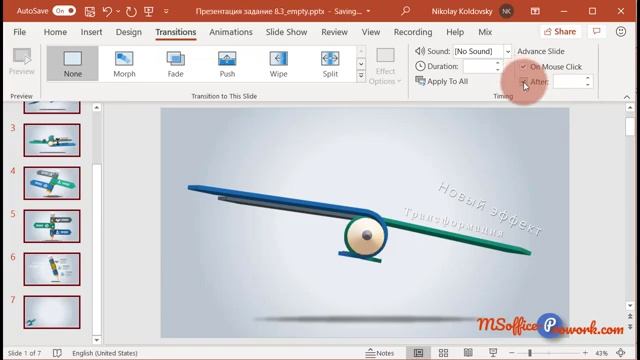Select slide 5 thumbnail
This screenshot has height=360, width=640.
pyautogui.click(x=52, y=226)
